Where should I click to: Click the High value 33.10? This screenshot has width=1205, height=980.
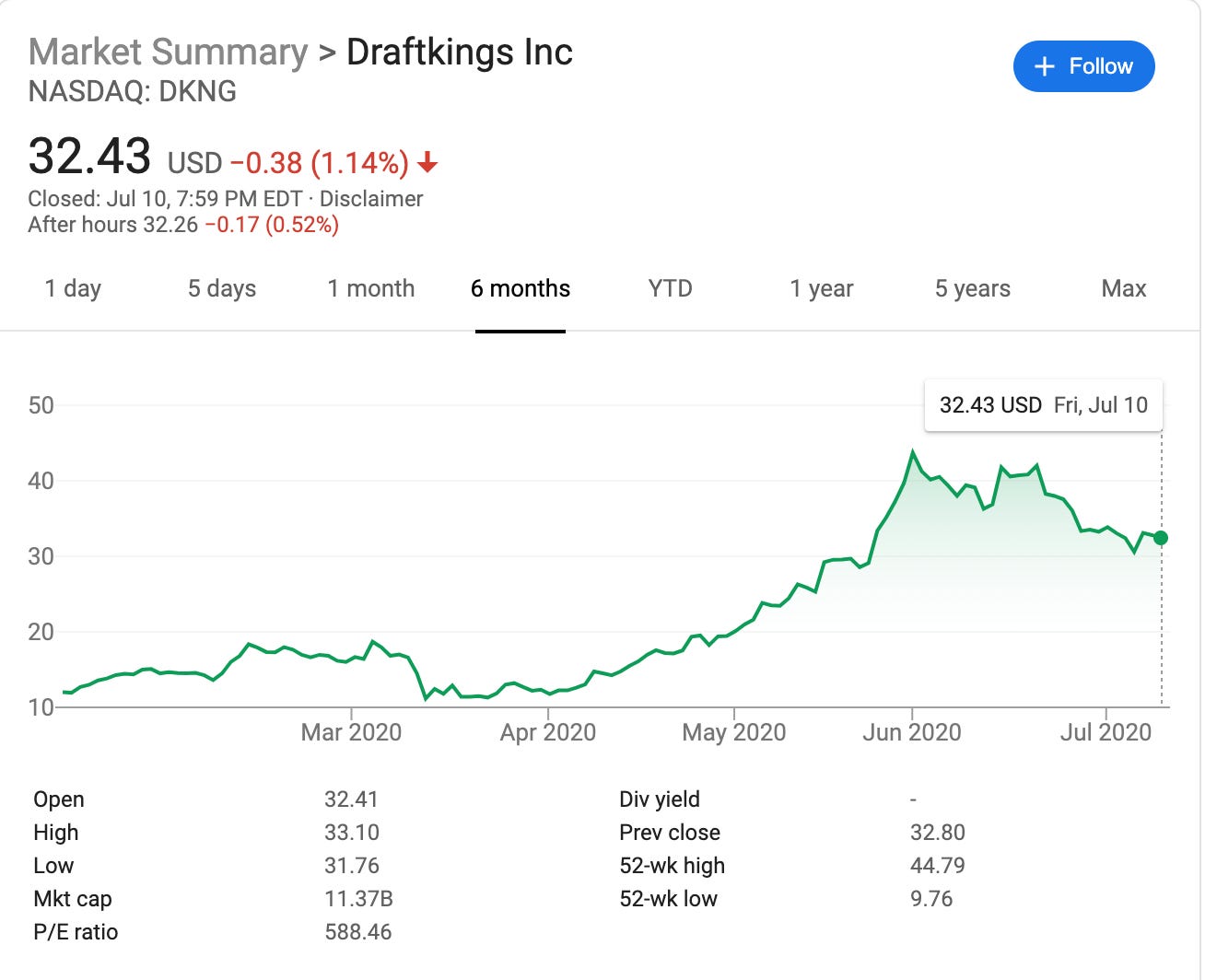point(352,833)
